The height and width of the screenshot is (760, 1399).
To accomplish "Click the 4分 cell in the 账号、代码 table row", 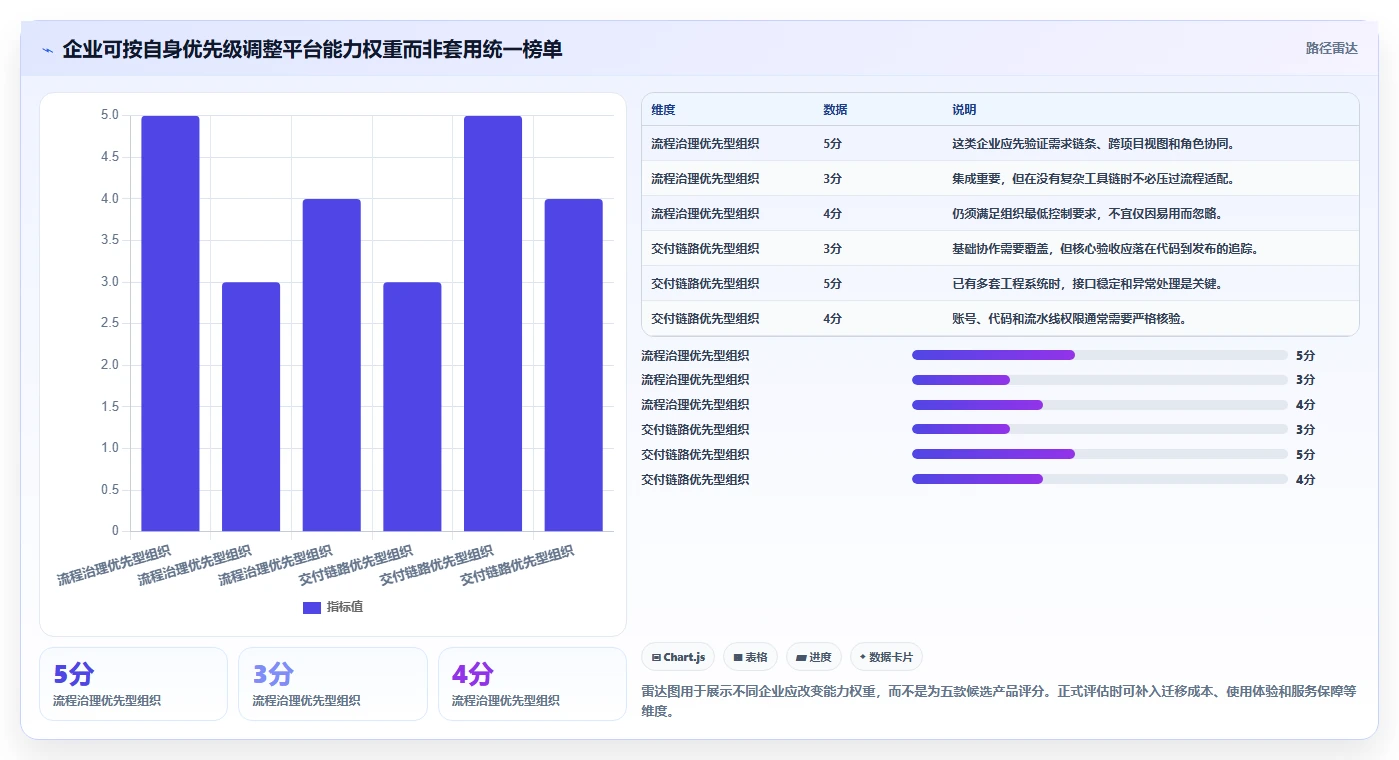I will 832,319.
